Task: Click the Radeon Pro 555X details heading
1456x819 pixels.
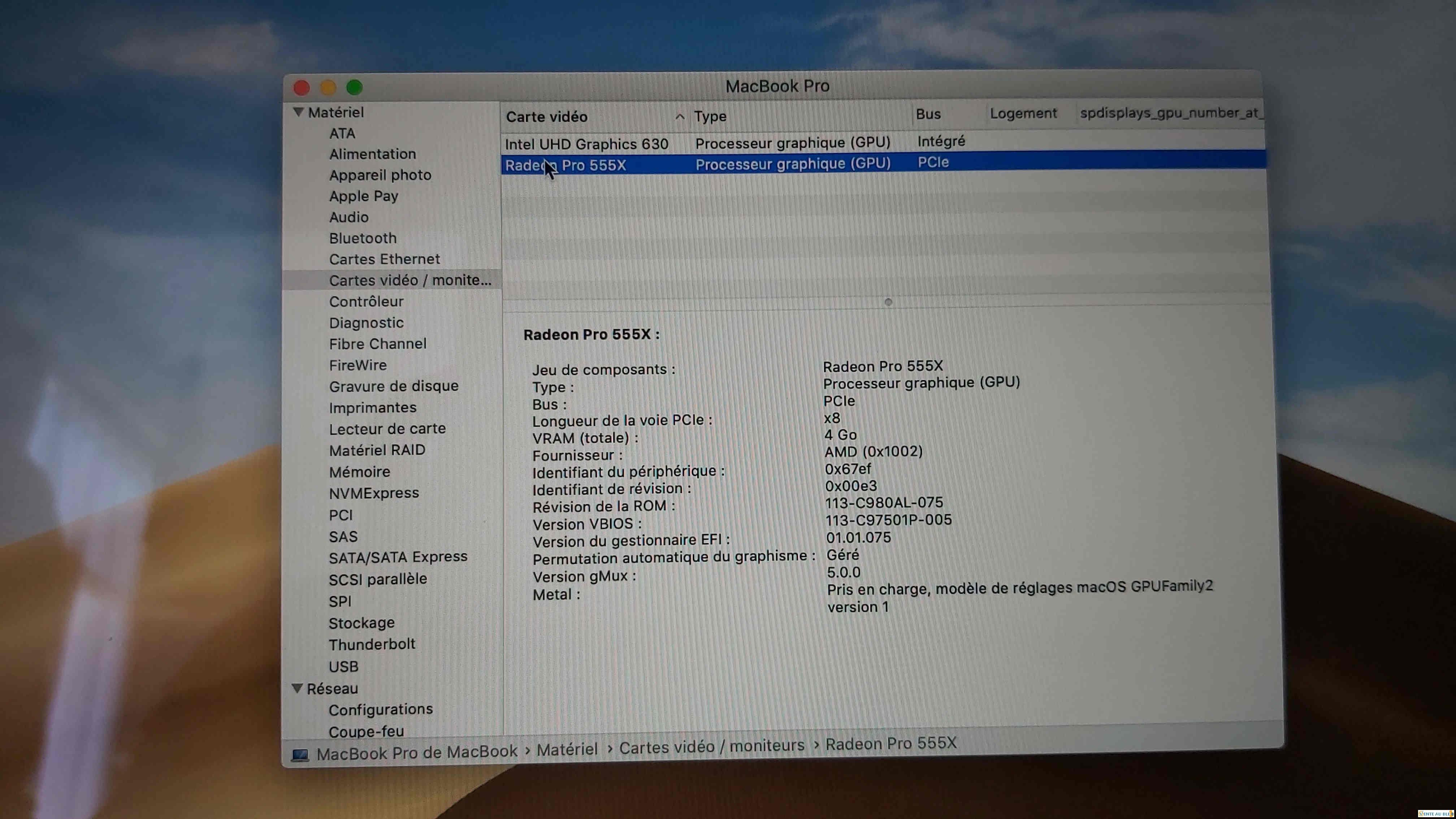Action: [x=591, y=335]
